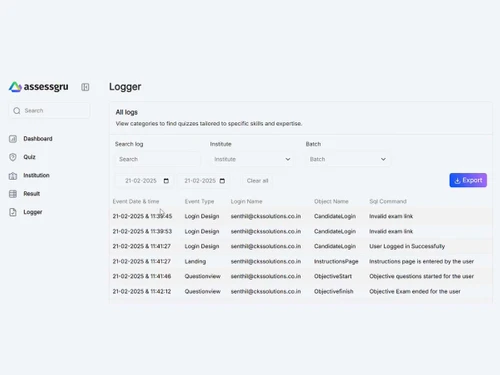Click the Login Name column header
500x375 pixels.
point(246,201)
